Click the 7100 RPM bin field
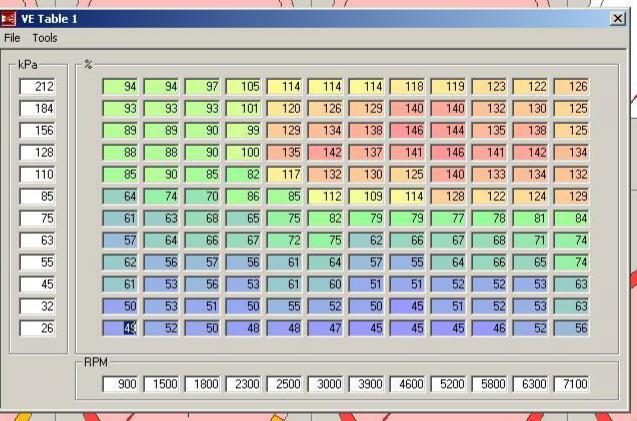 (x=572, y=384)
